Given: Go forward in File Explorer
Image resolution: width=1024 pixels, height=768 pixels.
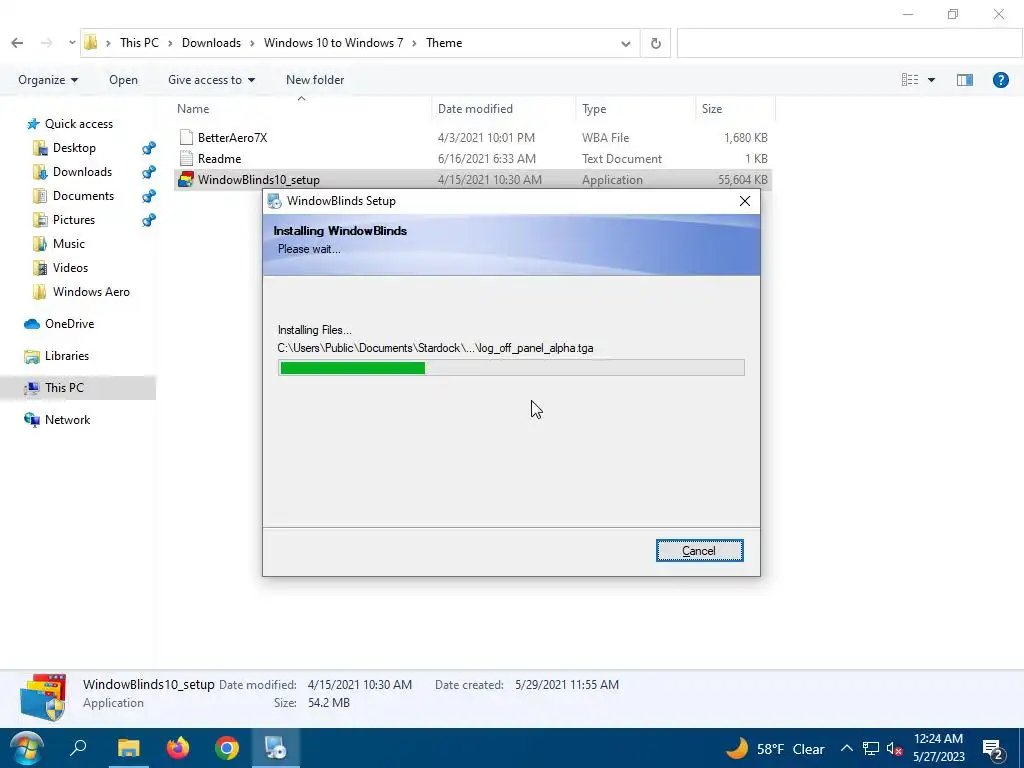Looking at the screenshot, I should click(x=46, y=43).
